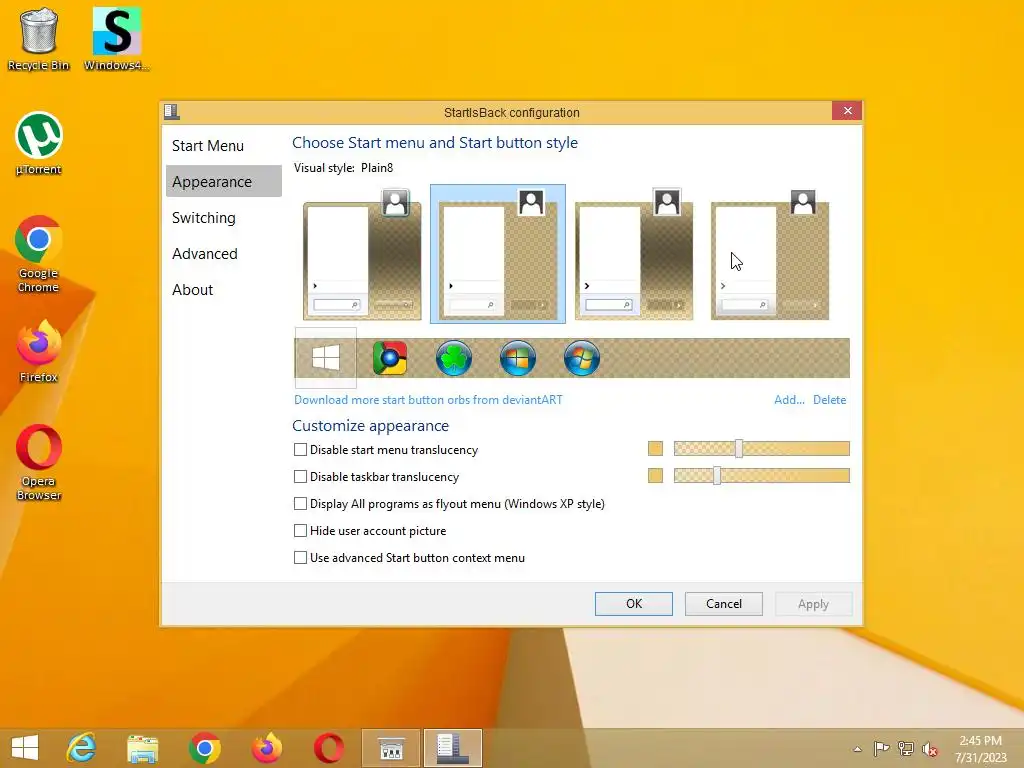Close the StartIsBack configuration window
Viewport: 1024px width, 768px height.
[847, 111]
